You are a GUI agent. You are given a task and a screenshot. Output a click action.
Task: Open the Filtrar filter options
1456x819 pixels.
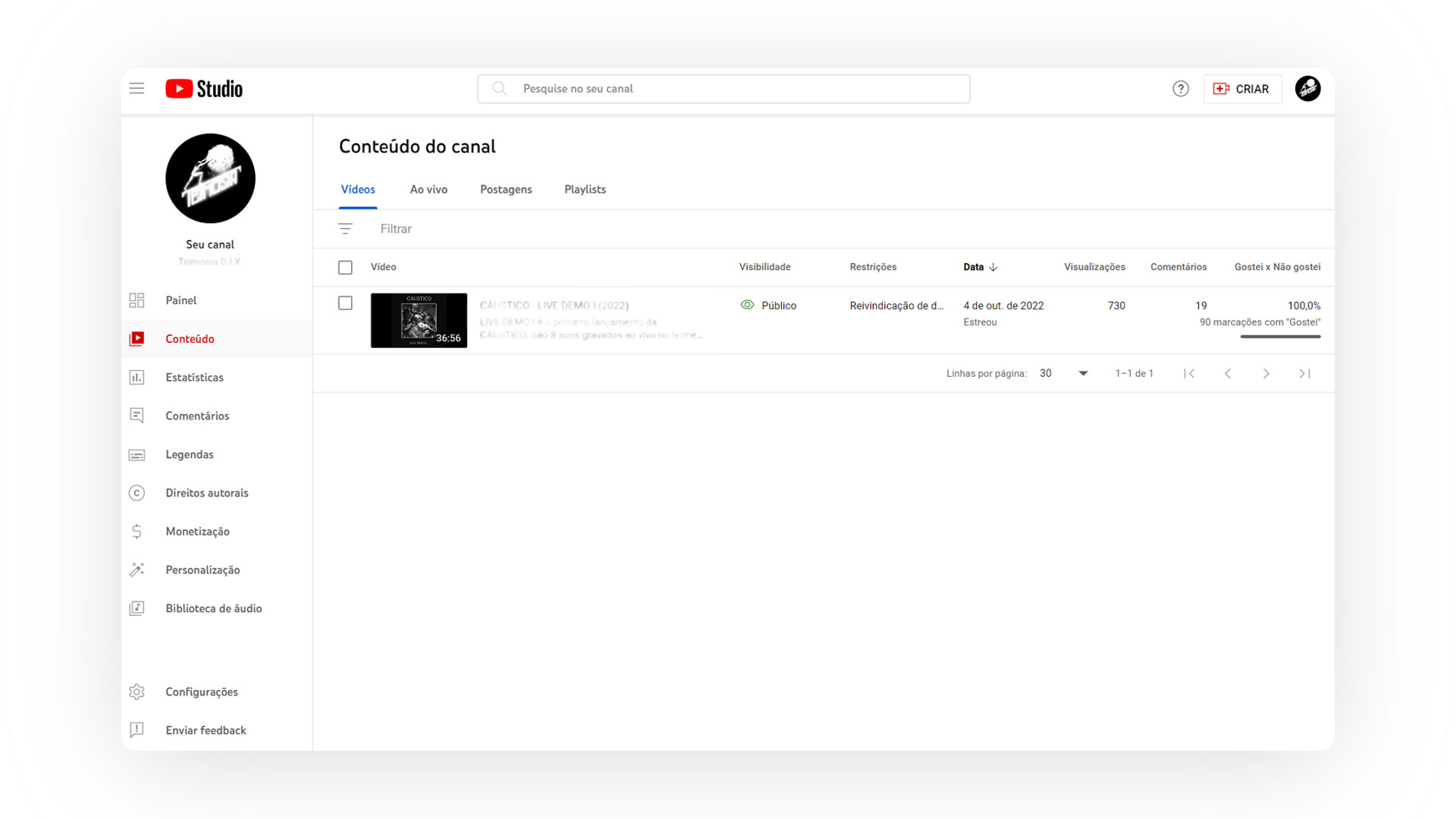coord(395,228)
